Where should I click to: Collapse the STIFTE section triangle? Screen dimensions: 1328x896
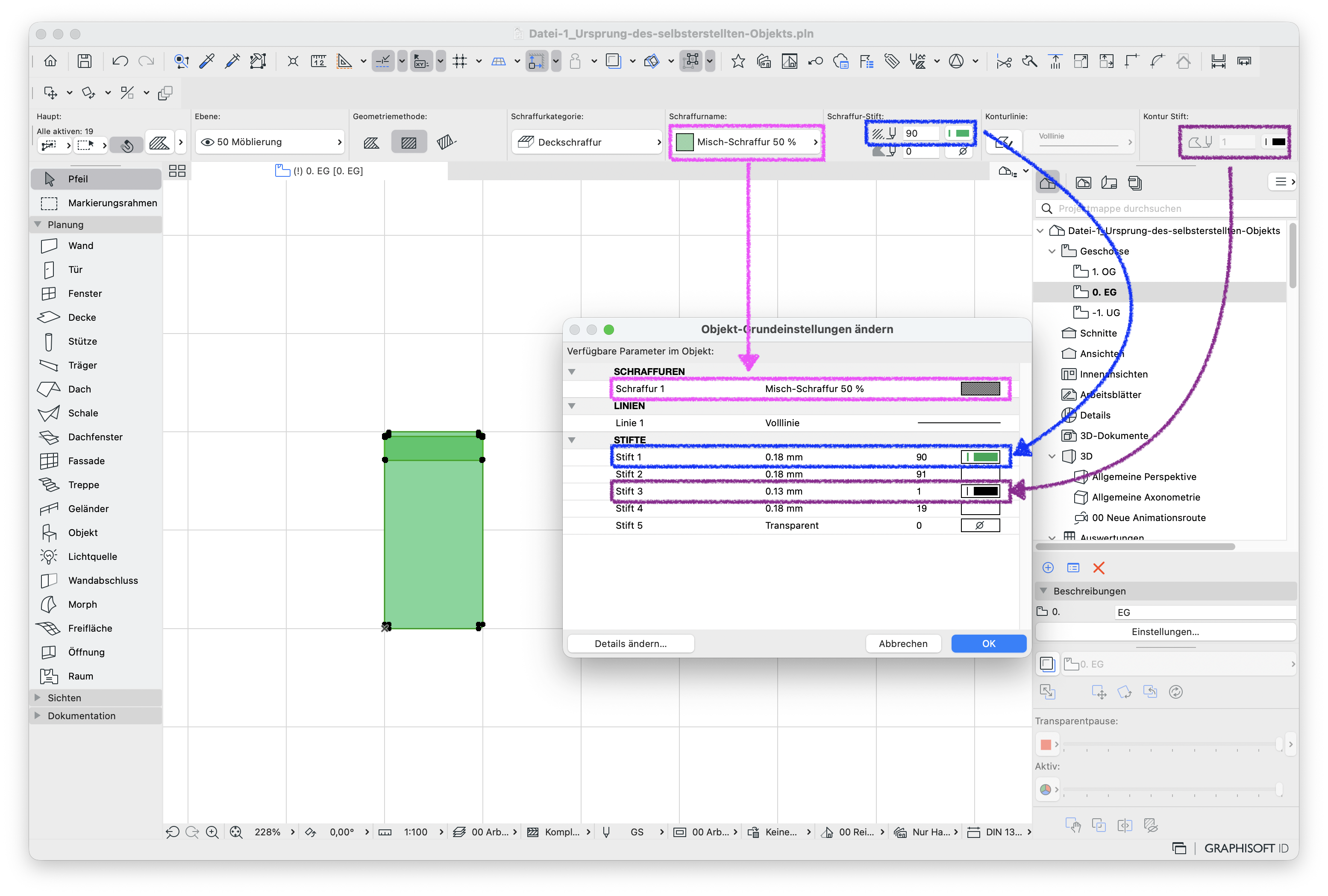coord(571,440)
